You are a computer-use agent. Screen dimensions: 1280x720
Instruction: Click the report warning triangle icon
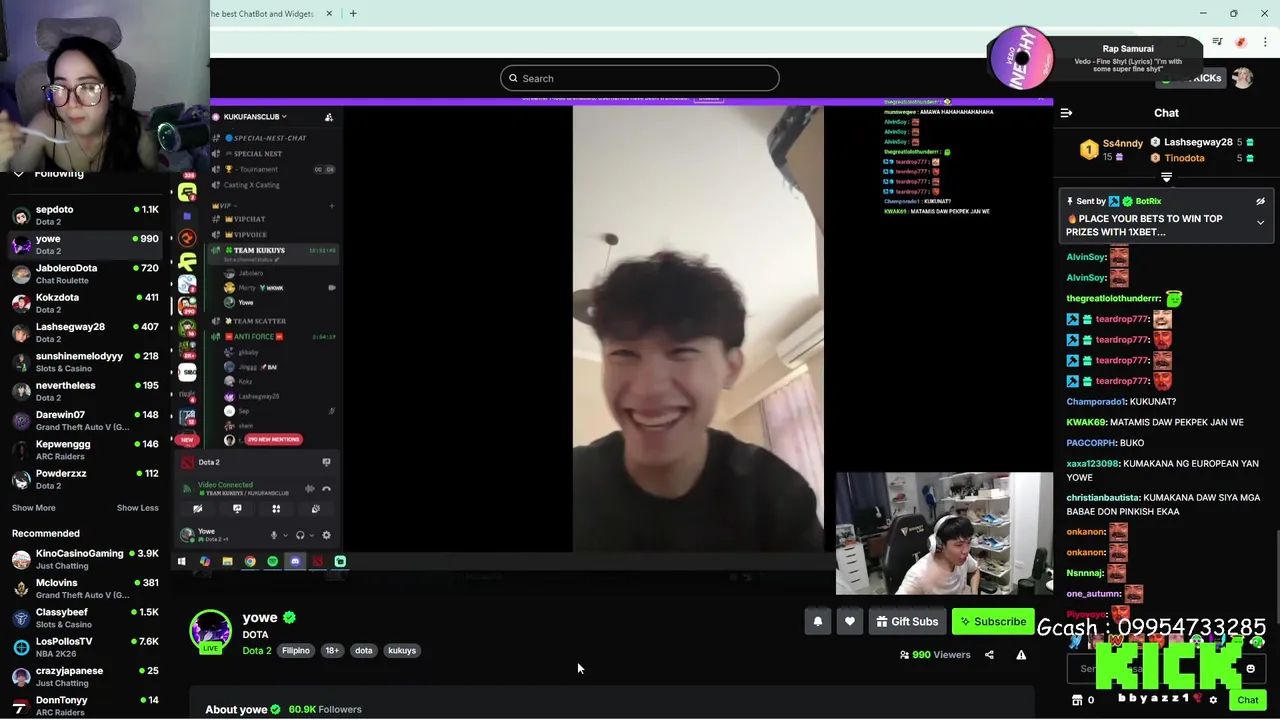1021,655
